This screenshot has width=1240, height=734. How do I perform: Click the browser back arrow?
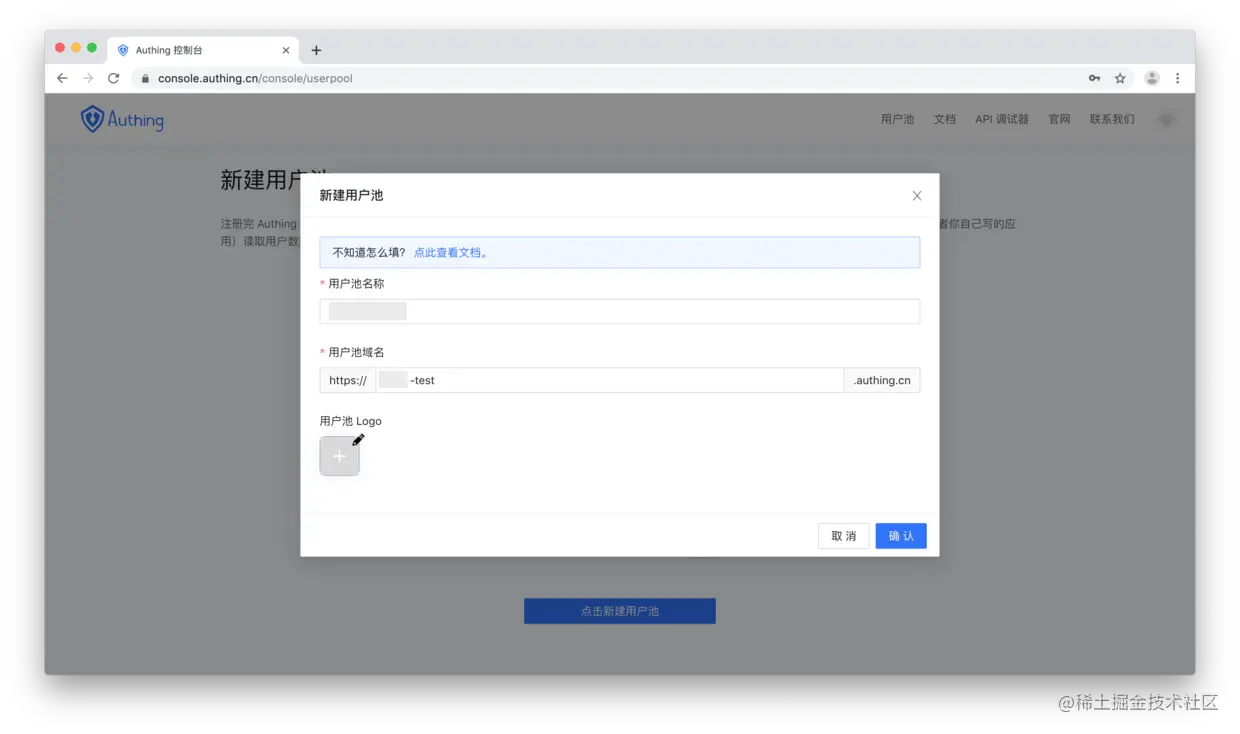[62, 78]
